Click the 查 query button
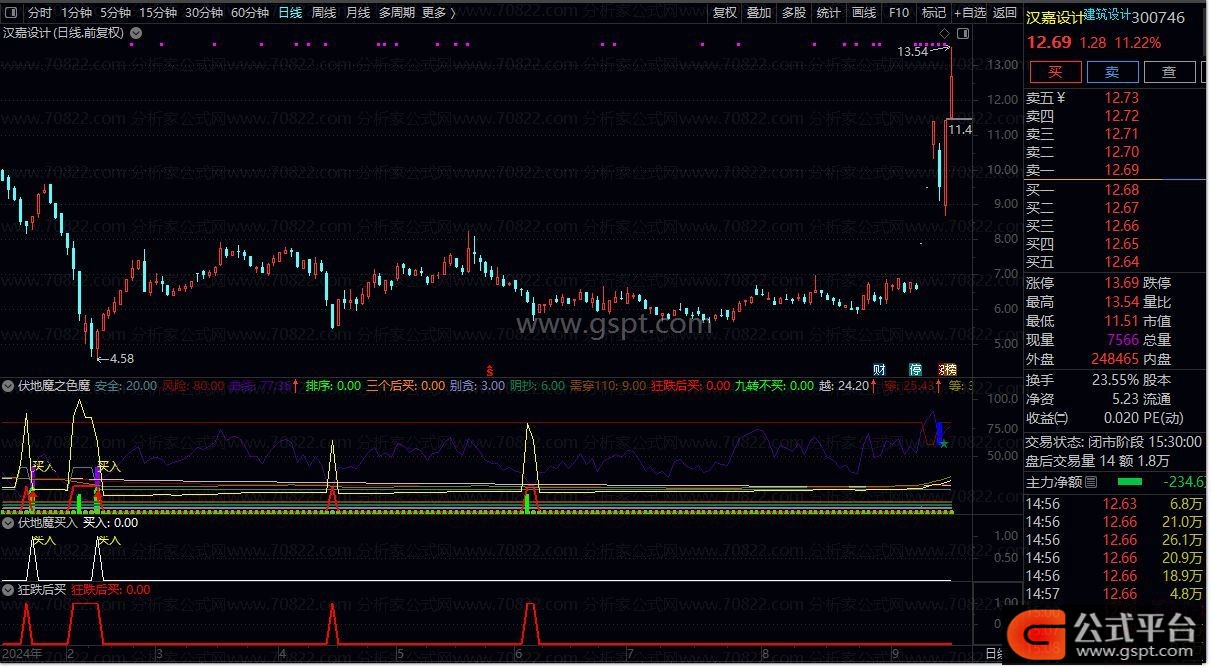The height and width of the screenshot is (668, 1212). pos(1169,72)
